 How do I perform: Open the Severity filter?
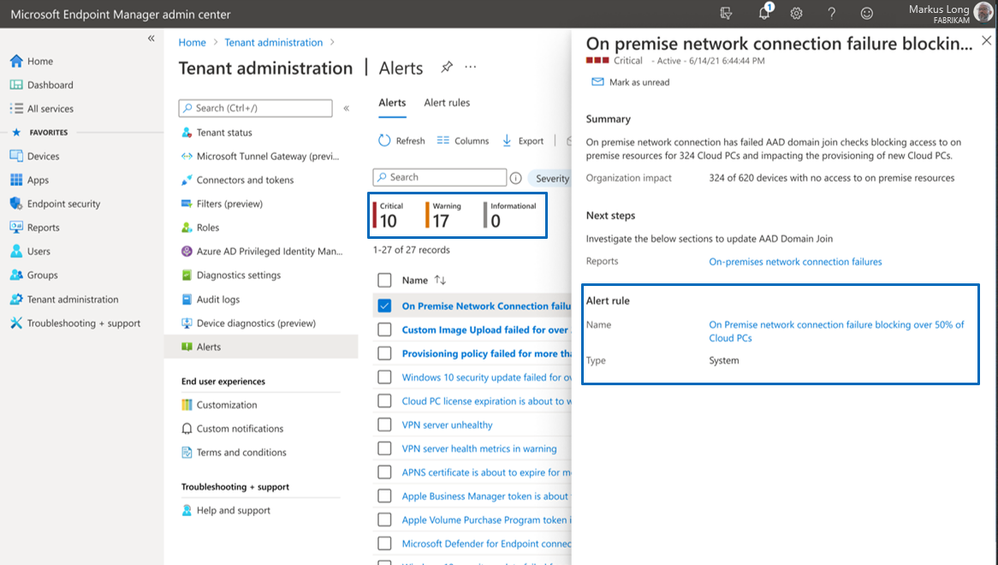pyautogui.click(x=551, y=178)
